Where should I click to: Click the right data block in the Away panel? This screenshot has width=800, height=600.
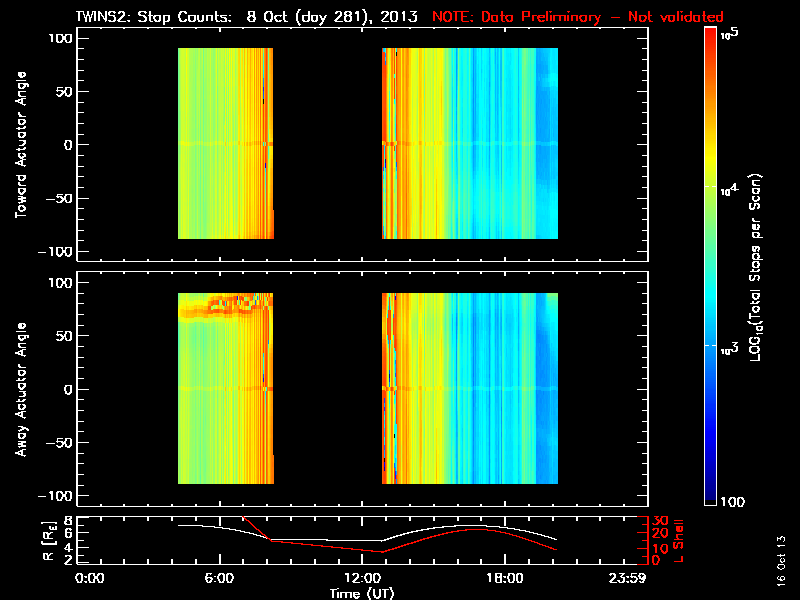pos(470,389)
